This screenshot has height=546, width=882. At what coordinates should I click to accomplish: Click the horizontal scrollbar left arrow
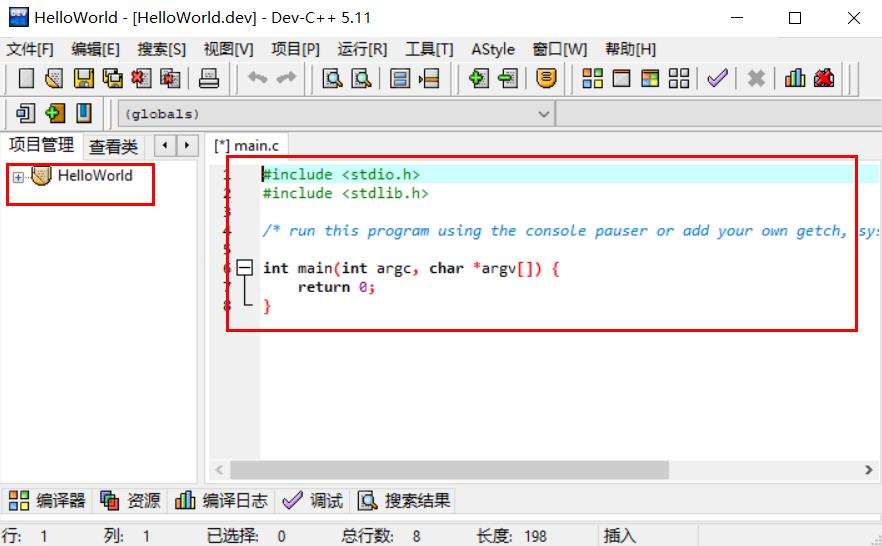(x=219, y=470)
